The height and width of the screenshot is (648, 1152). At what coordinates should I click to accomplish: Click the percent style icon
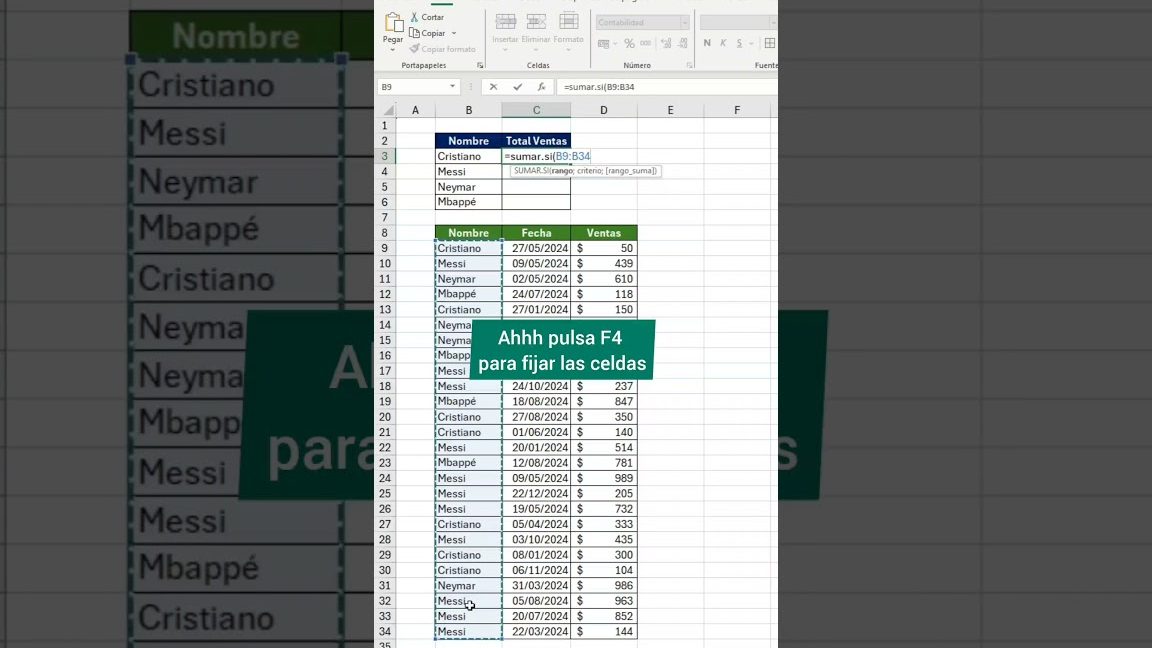click(x=629, y=44)
